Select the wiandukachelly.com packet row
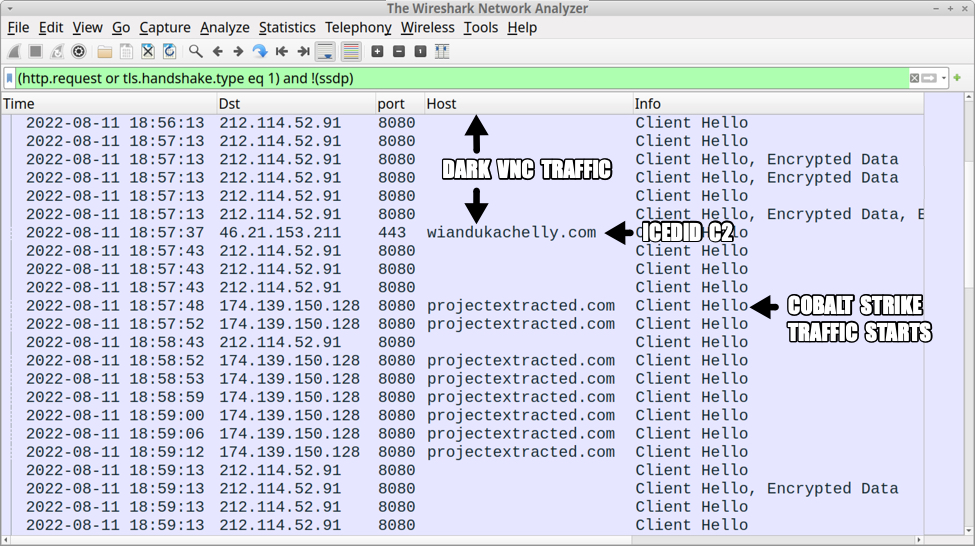The height and width of the screenshot is (546, 975). click(510, 233)
